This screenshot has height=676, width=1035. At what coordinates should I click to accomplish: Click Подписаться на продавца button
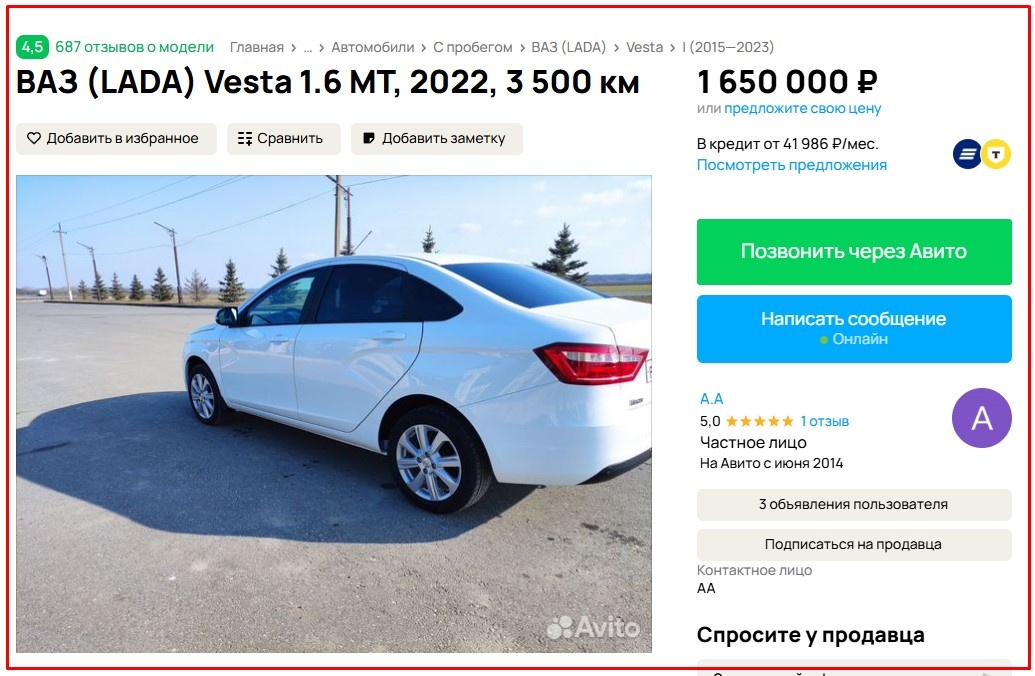(854, 545)
